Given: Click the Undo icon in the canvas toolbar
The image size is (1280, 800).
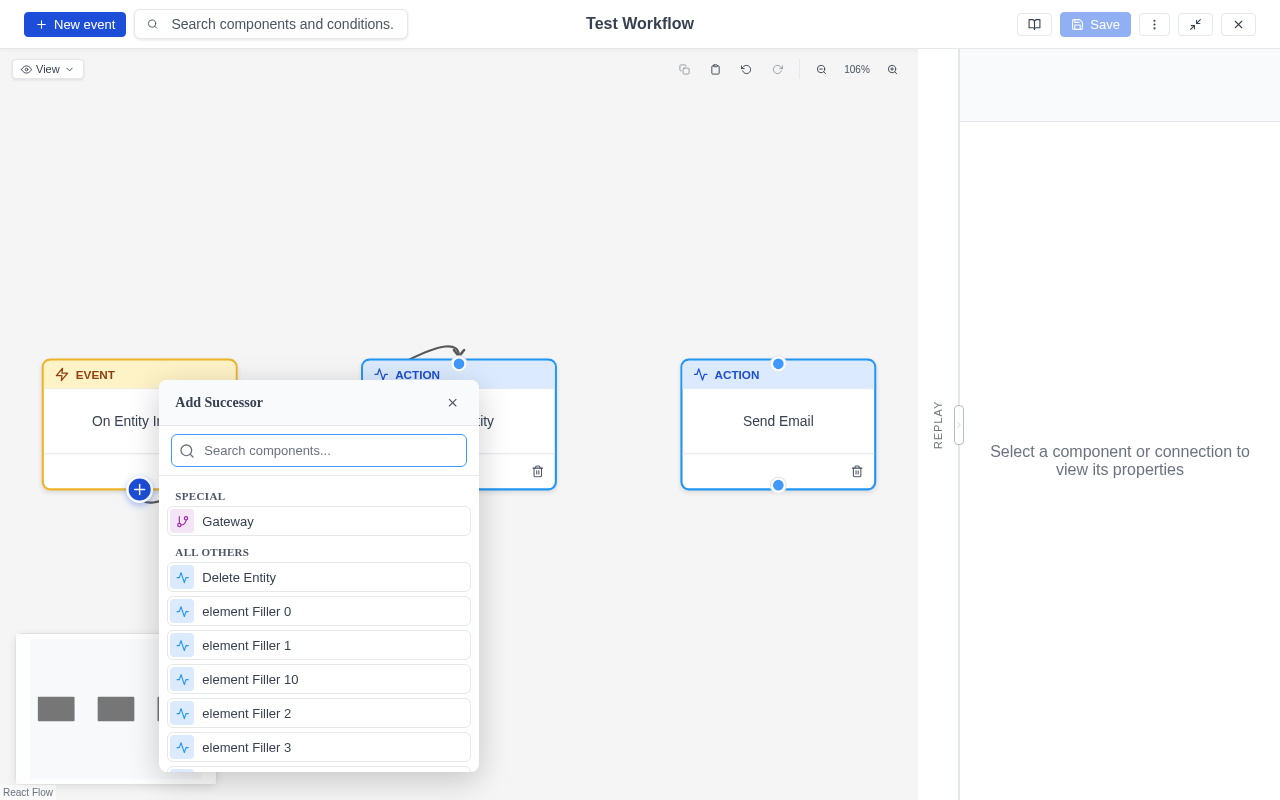Looking at the screenshot, I should [746, 69].
